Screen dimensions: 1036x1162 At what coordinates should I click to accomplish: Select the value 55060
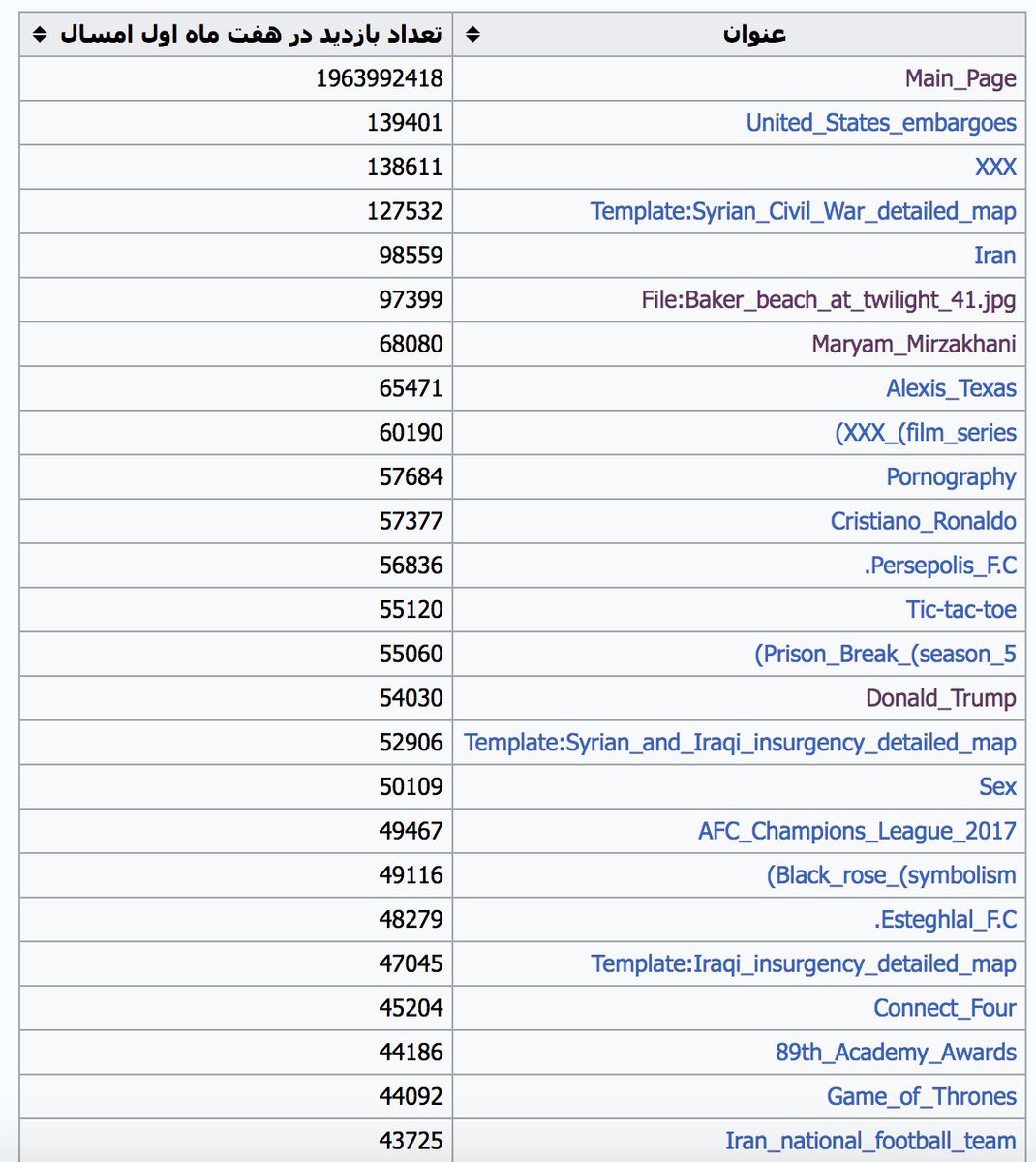pyautogui.click(x=411, y=655)
